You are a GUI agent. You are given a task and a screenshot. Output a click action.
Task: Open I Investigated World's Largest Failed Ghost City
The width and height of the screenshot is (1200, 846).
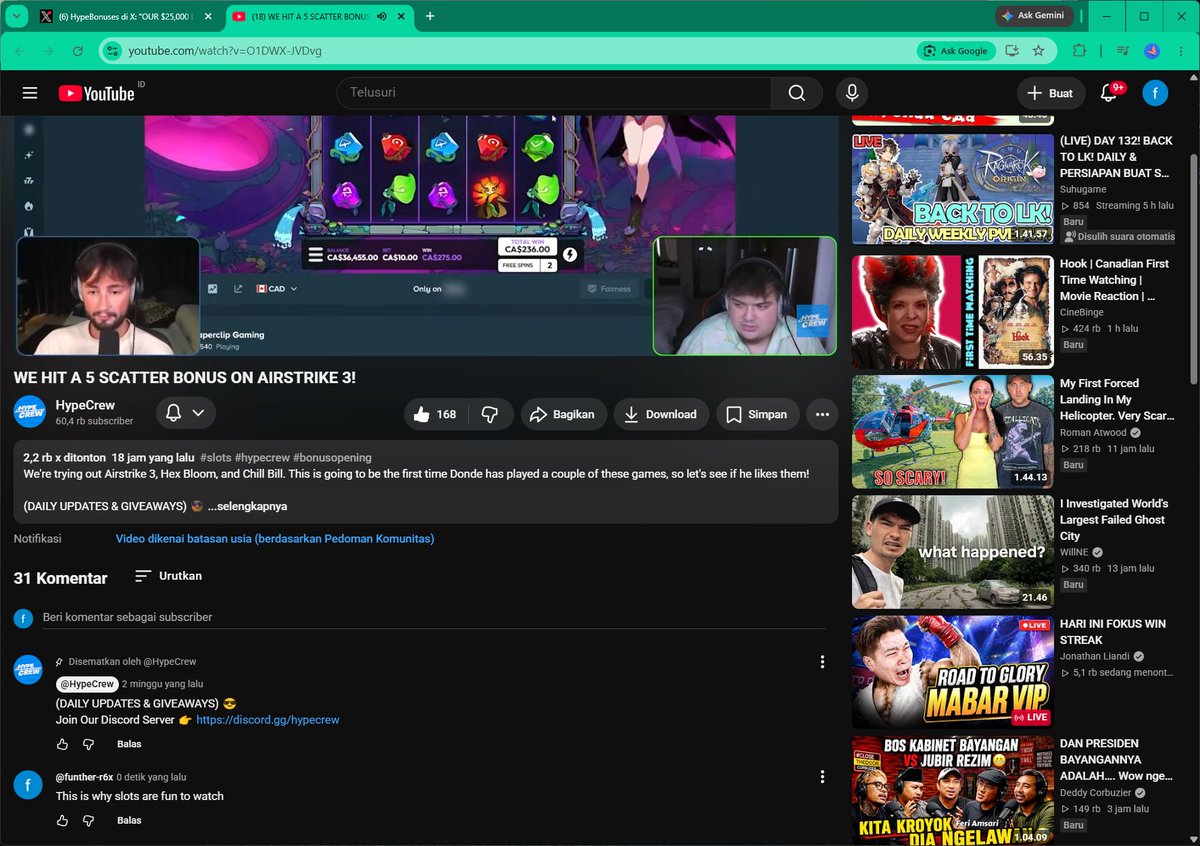(1113, 520)
